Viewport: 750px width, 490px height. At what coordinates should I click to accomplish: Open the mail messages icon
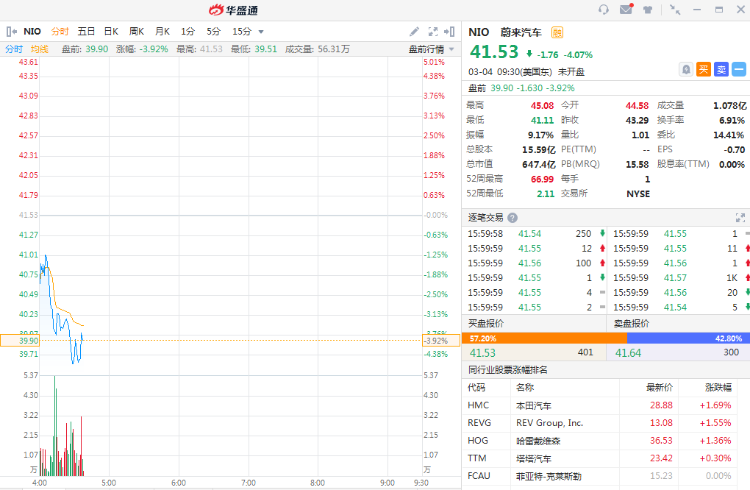click(x=626, y=10)
